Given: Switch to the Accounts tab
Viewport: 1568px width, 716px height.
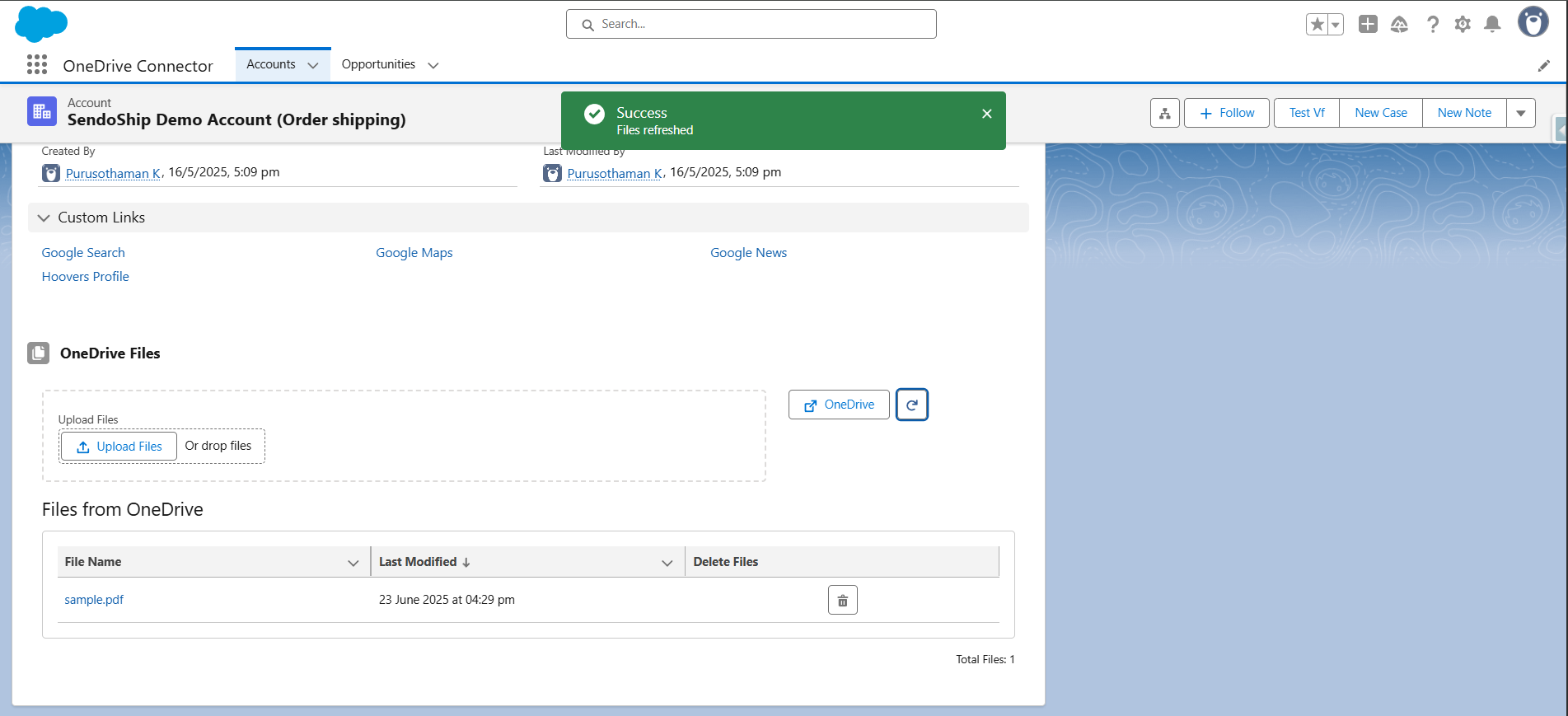Looking at the screenshot, I should [271, 64].
